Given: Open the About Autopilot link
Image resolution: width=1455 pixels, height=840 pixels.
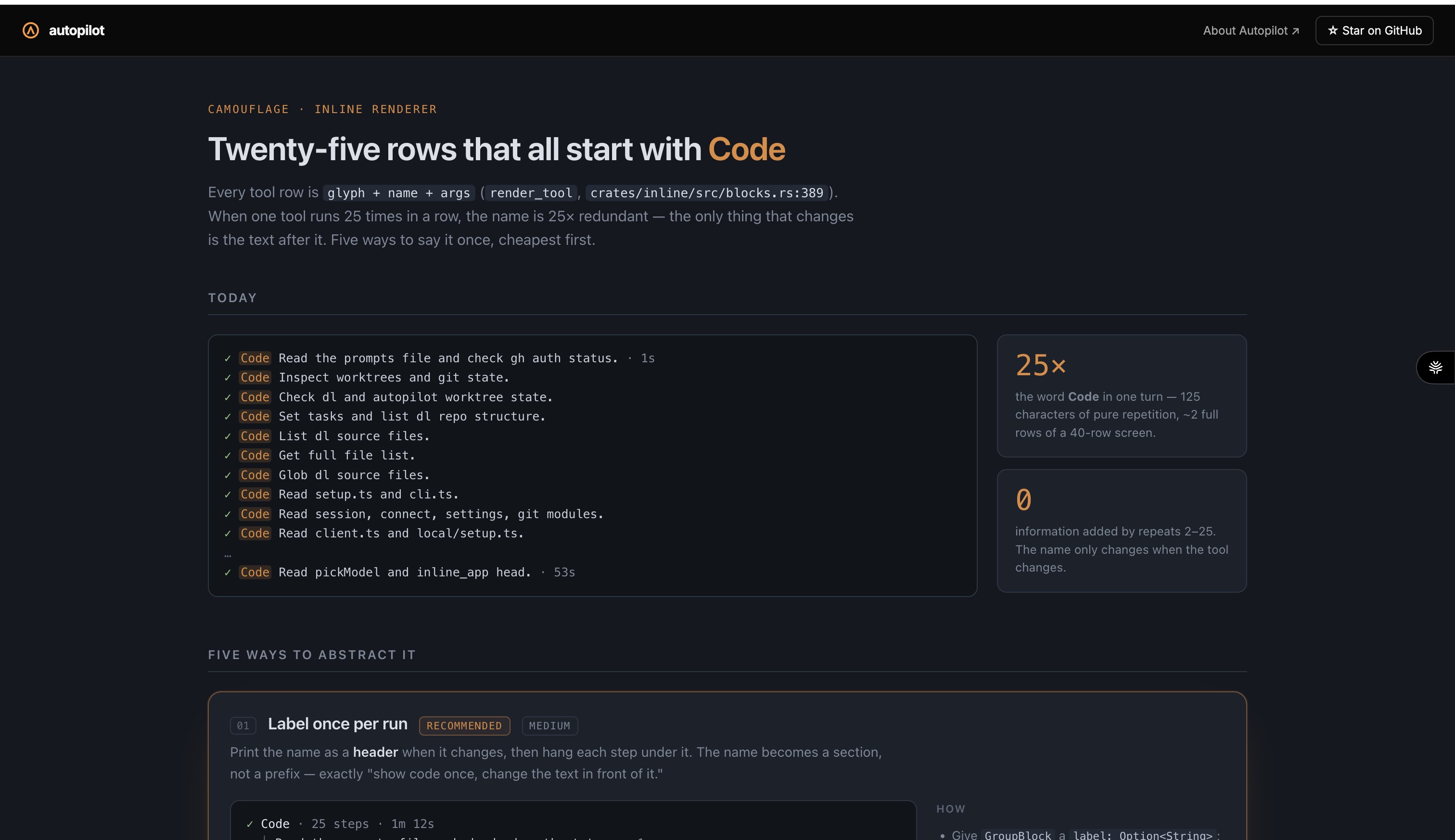Looking at the screenshot, I should (1251, 31).
